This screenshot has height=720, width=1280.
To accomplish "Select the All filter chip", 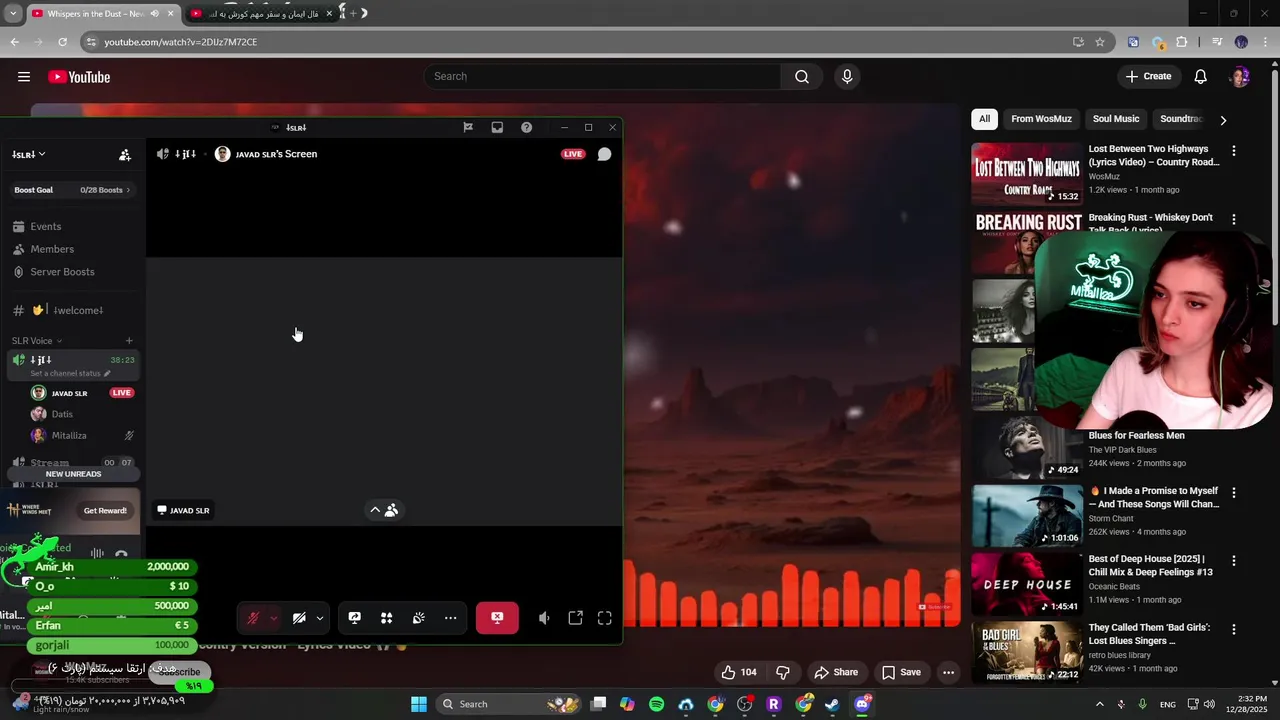I will click(x=984, y=119).
